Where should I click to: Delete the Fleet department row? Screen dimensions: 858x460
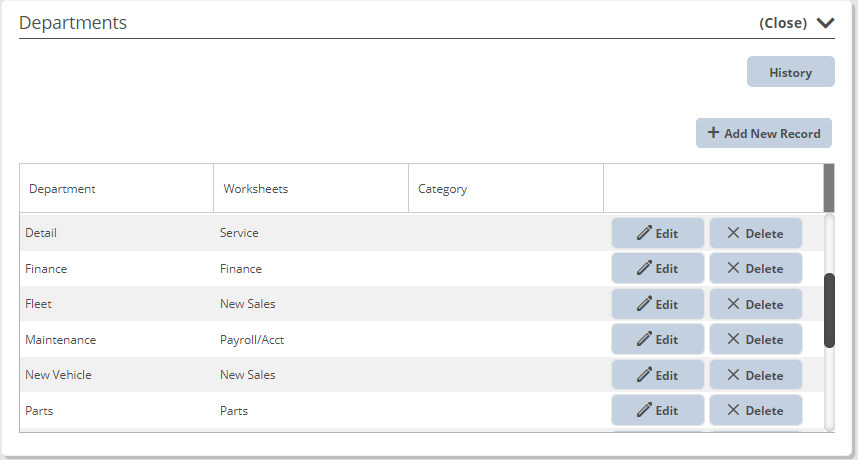[x=756, y=304]
